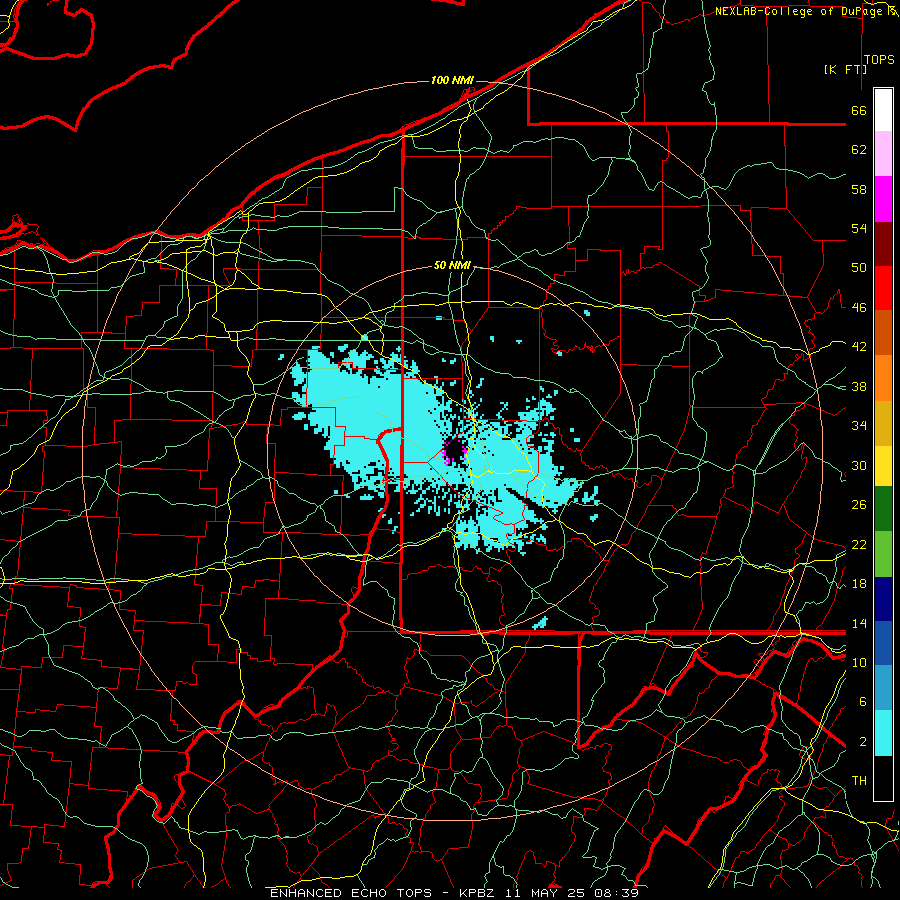Select the black TH legend block
900x900 pixels.
[883, 778]
